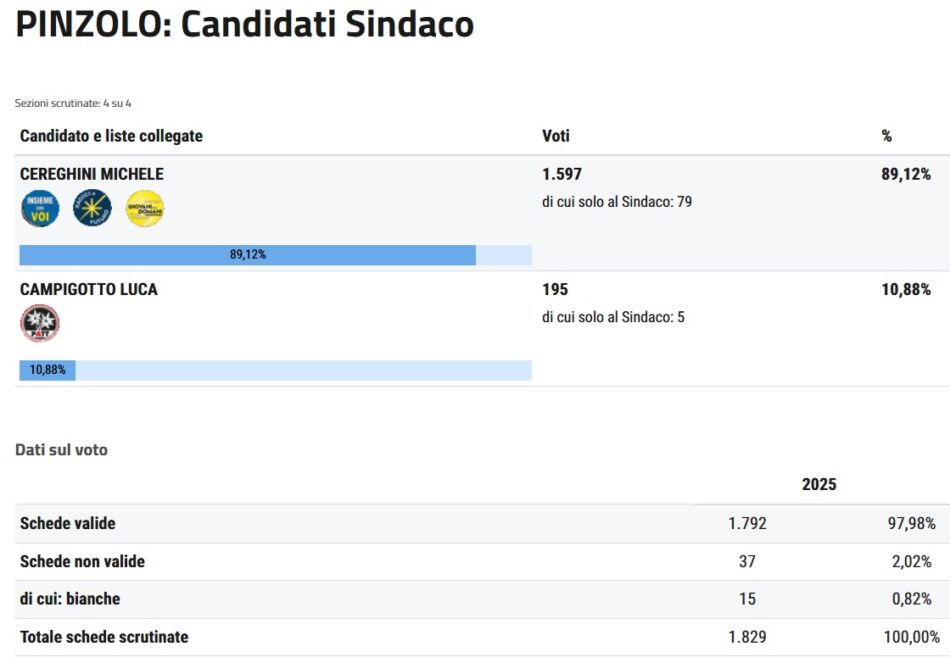Click Cereghini's 1.597 vote count
The height and width of the screenshot is (663, 950).
pos(562,174)
